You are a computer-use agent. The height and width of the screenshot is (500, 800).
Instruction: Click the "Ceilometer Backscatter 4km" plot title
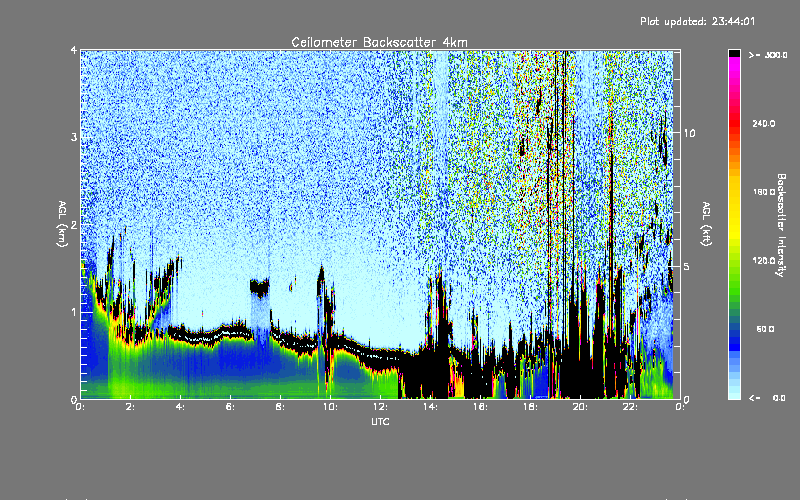point(379,42)
